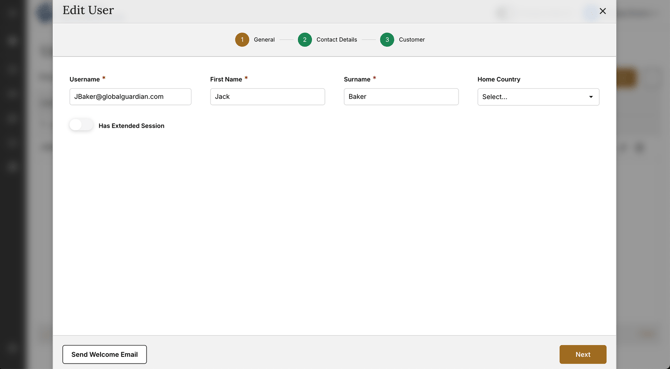Open the Home Country dropdown

tap(538, 97)
